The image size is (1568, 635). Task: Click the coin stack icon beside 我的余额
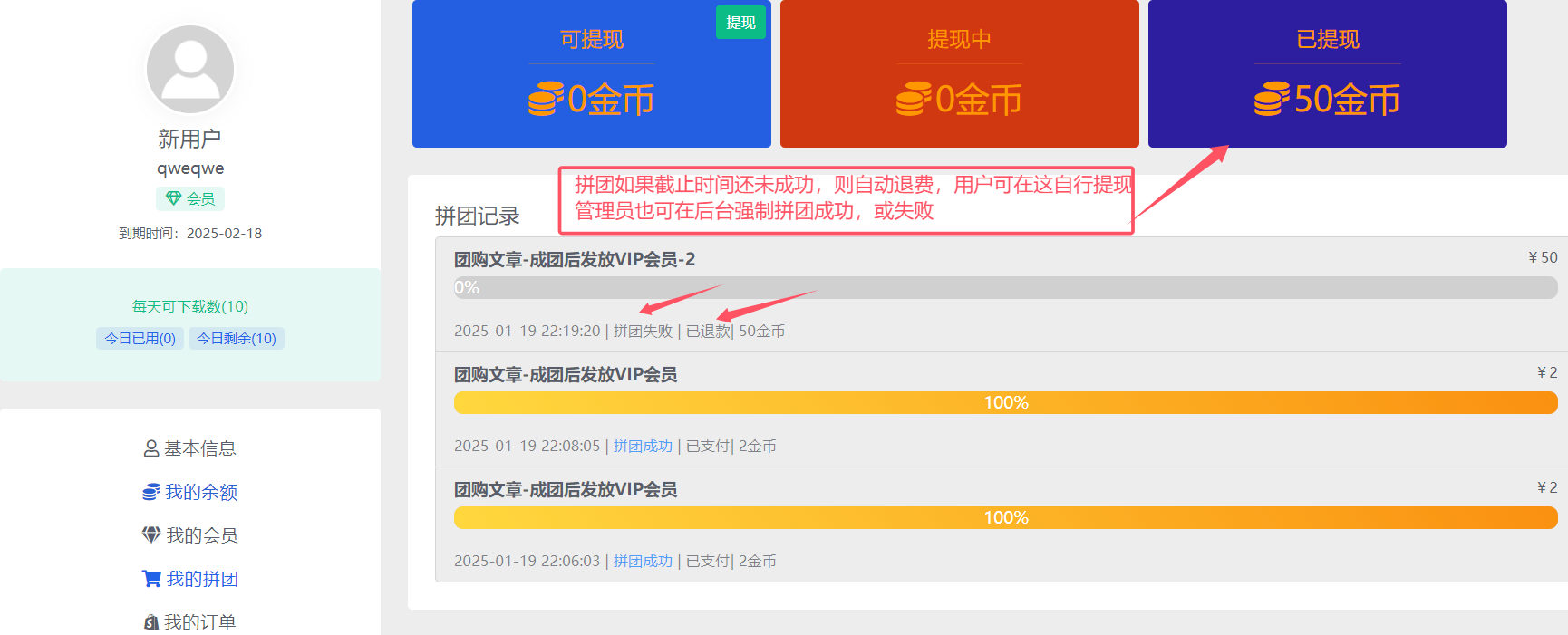click(x=151, y=492)
